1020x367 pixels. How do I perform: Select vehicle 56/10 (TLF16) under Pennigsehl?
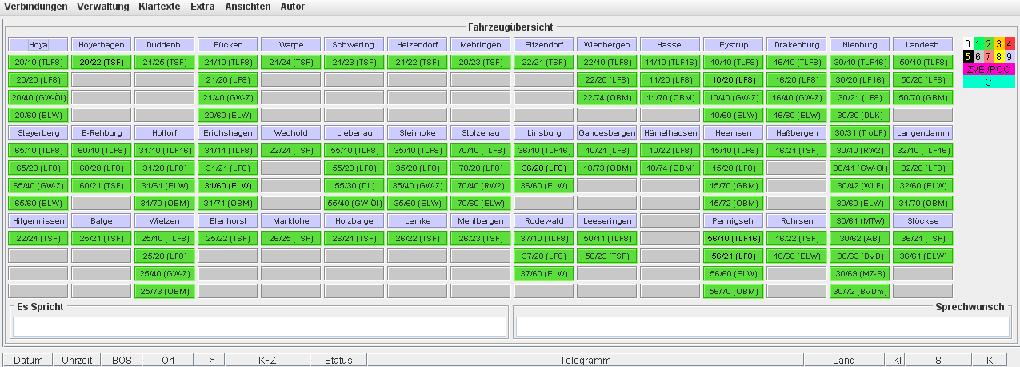point(733,238)
